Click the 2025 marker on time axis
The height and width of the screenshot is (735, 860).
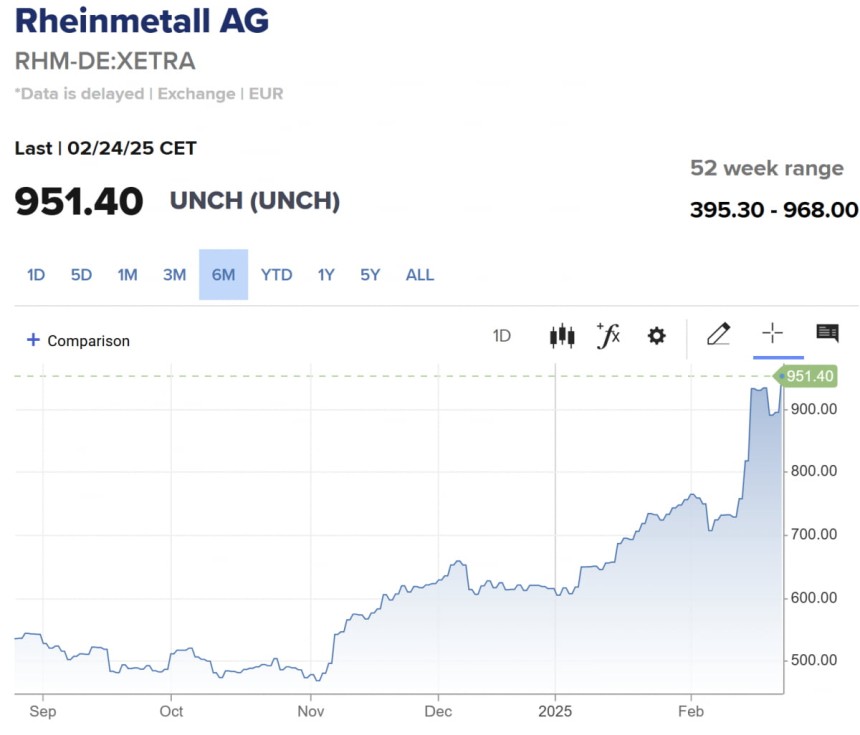[x=555, y=712]
